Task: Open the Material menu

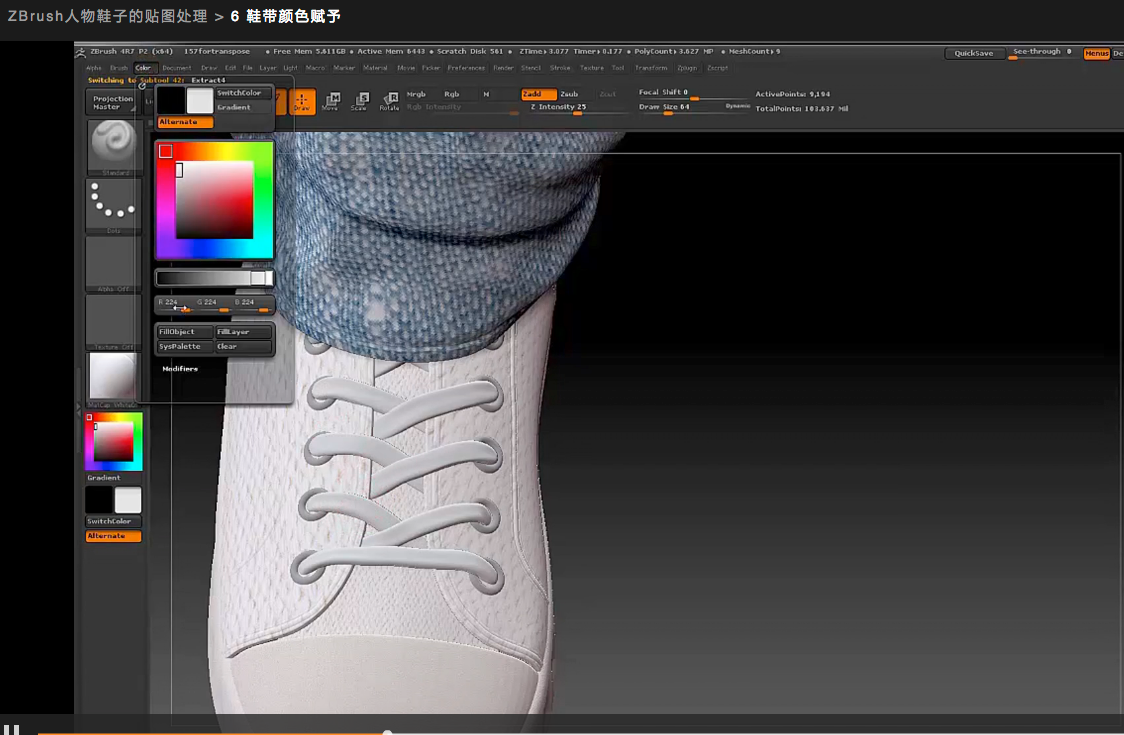Action: pyautogui.click(x=375, y=68)
